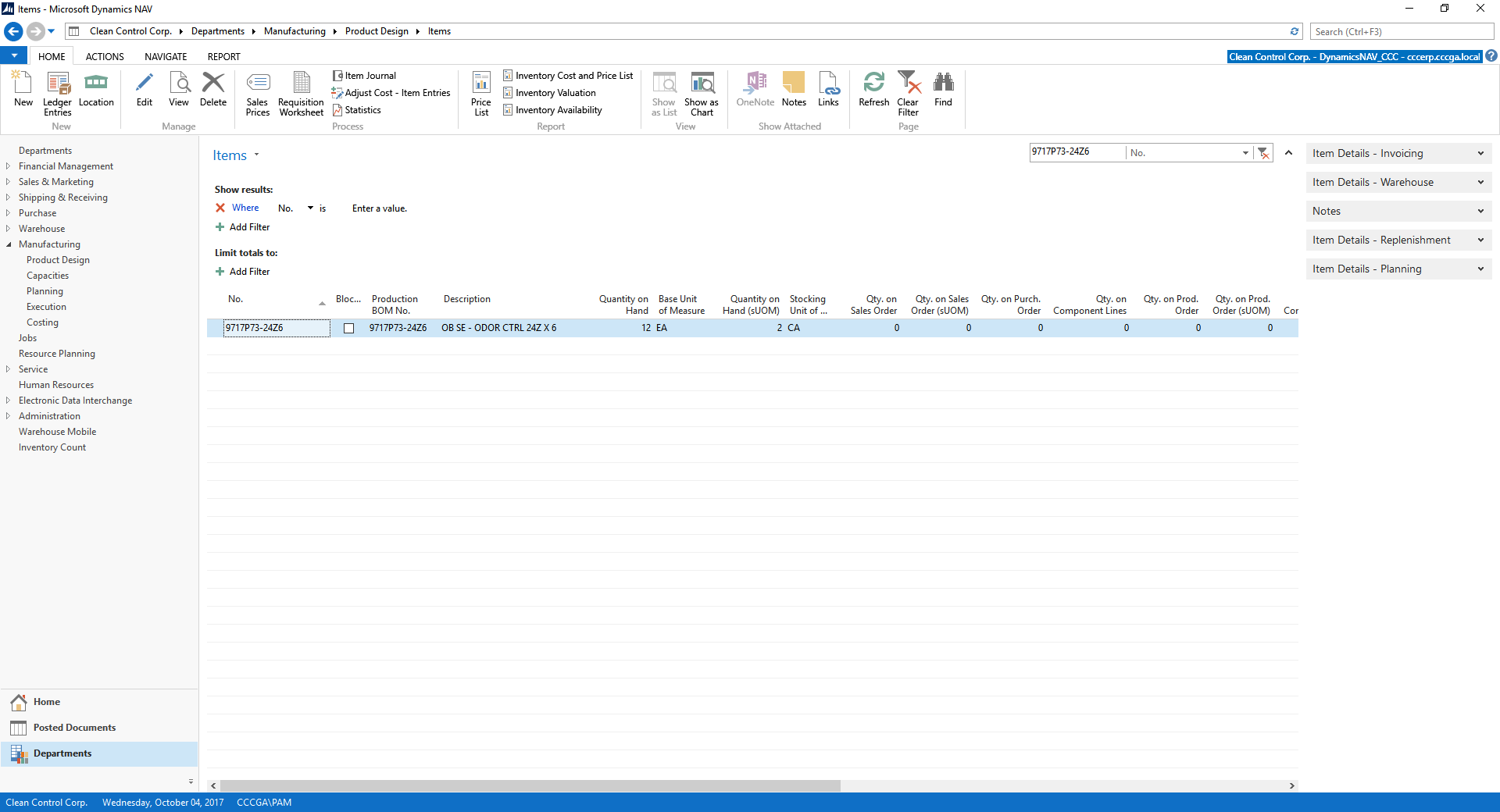Select Departments navigation pane button

click(x=98, y=753)
